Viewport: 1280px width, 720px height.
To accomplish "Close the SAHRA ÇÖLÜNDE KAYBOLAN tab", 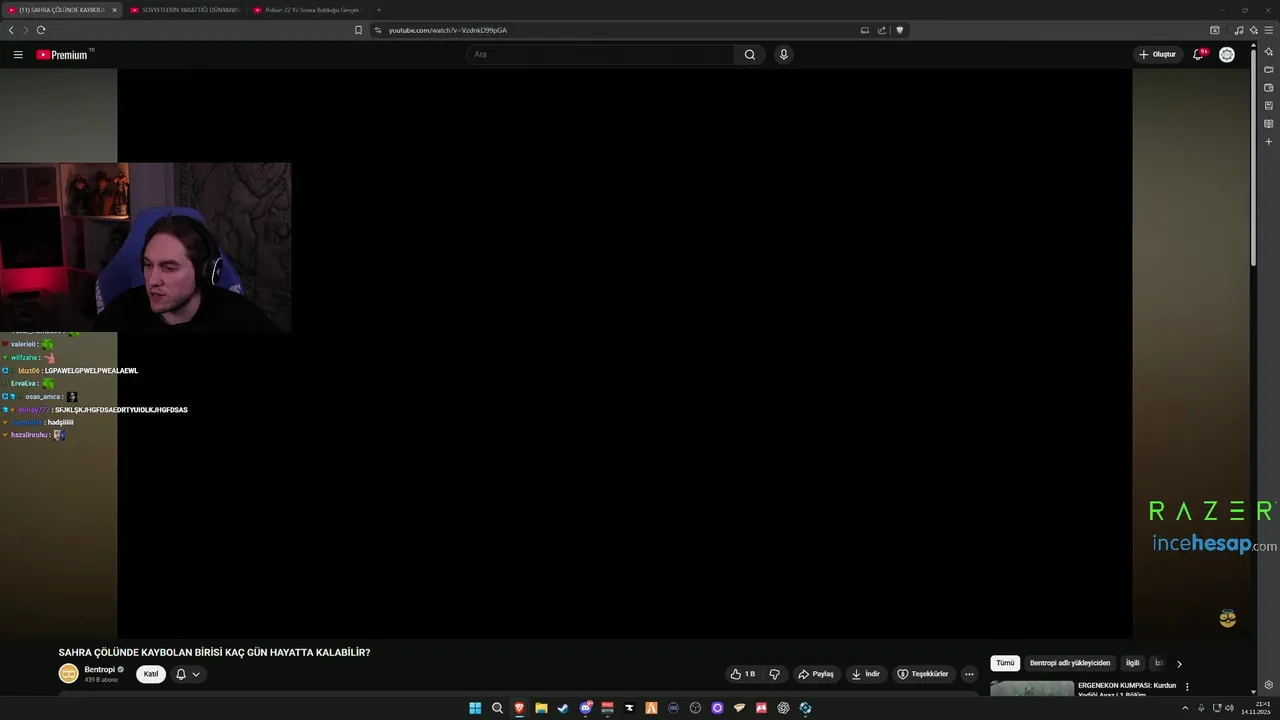I will (114, 10).
